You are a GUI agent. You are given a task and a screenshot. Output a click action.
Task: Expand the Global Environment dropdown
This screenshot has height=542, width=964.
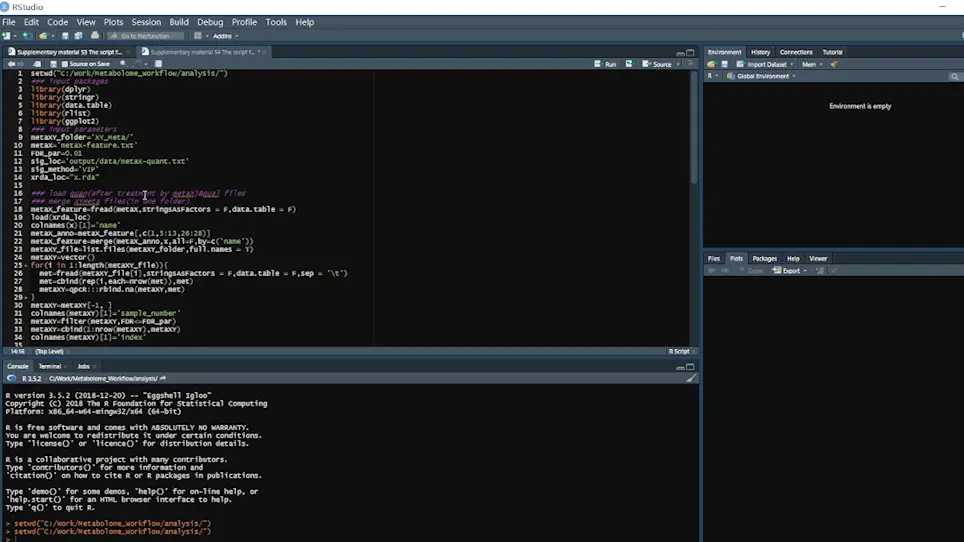coord(761,76)
